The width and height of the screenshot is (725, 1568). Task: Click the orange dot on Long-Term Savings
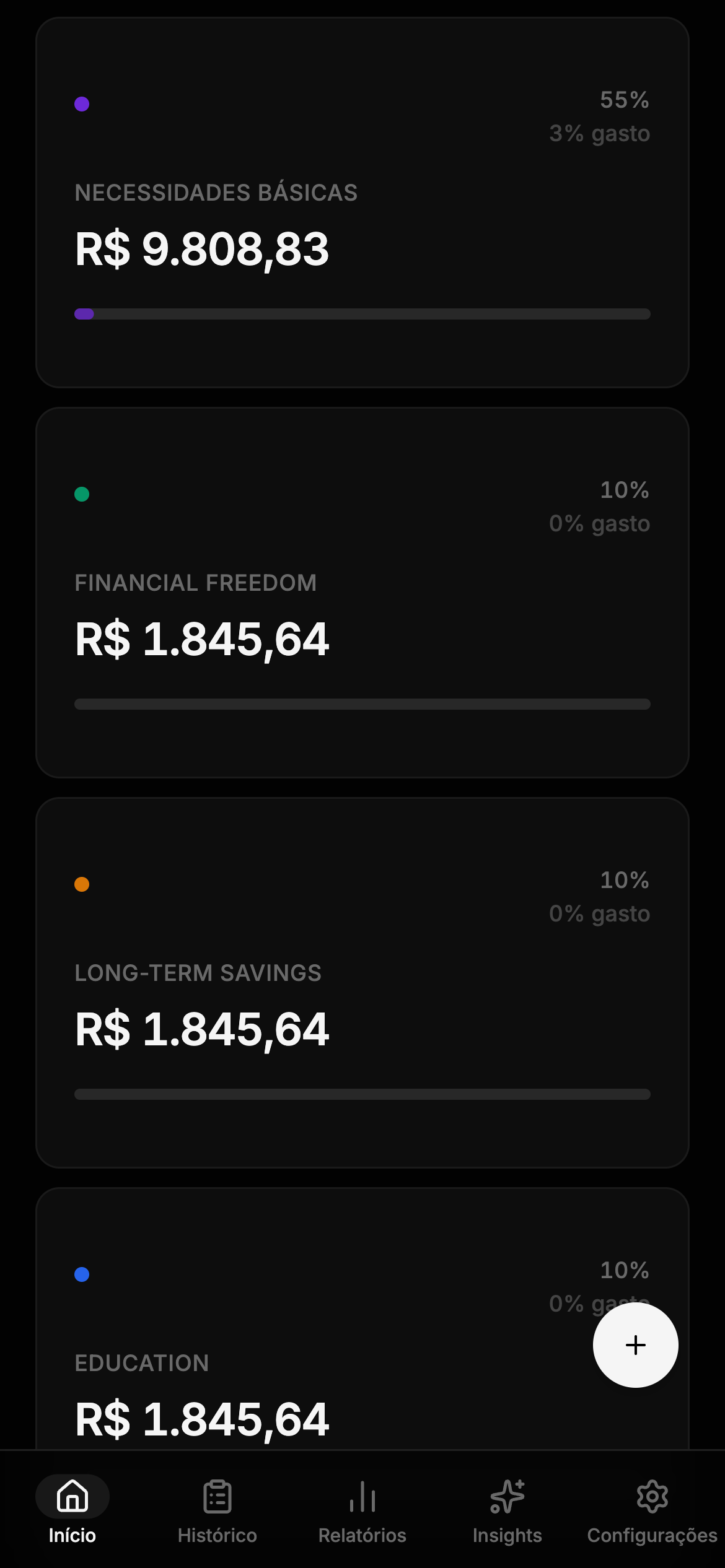tap(82, 884)
